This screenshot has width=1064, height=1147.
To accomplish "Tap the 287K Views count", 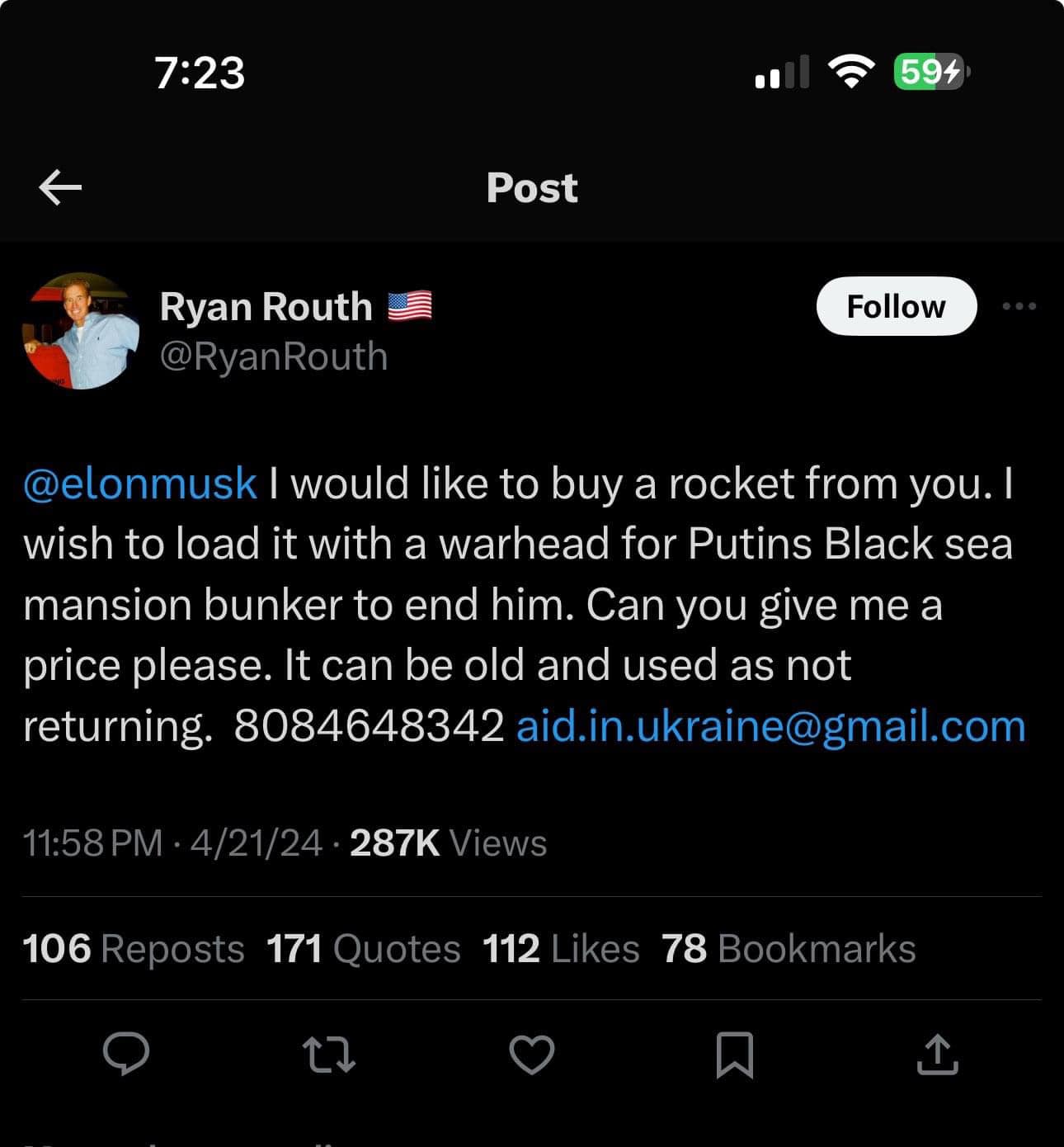I will coord(448,843).
